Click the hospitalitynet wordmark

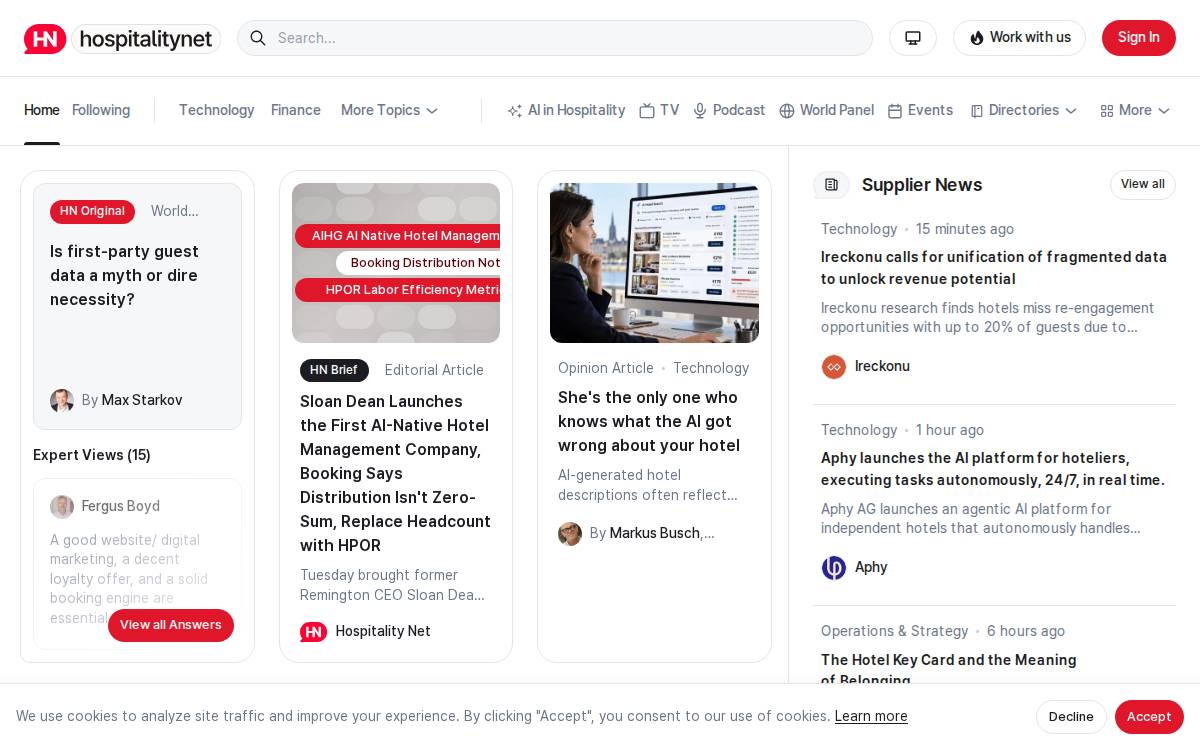pos(146,39)
